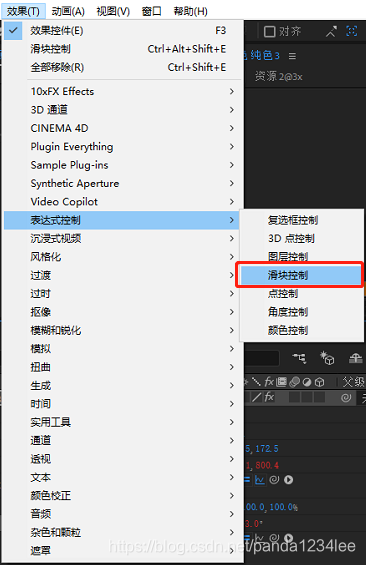Open the 过时 effects submenu
Viewport: 366px width, 565px height.
[x=122, y=294]
